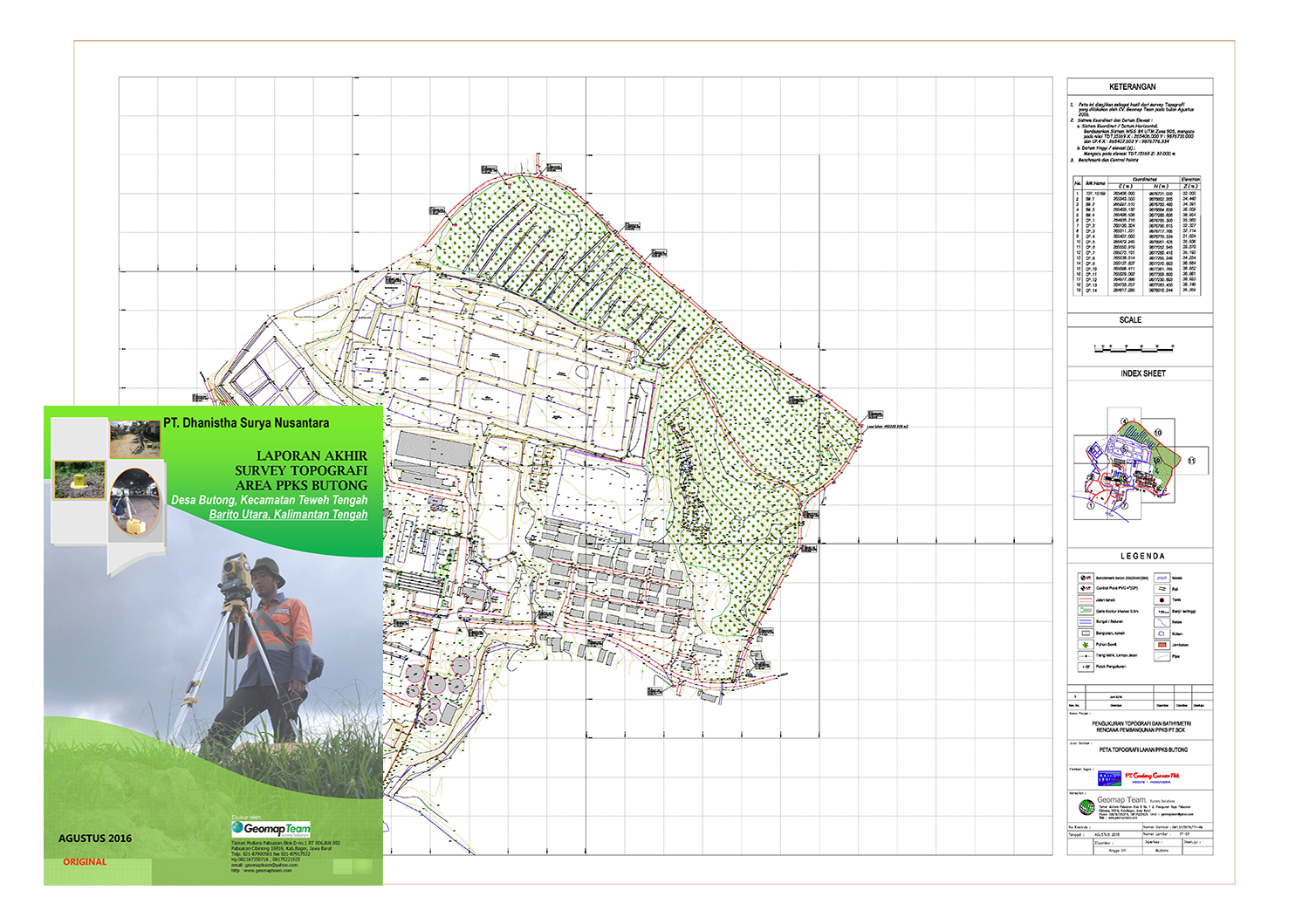Click the yellow benchmark photo on the cover

tap(79, 480)
